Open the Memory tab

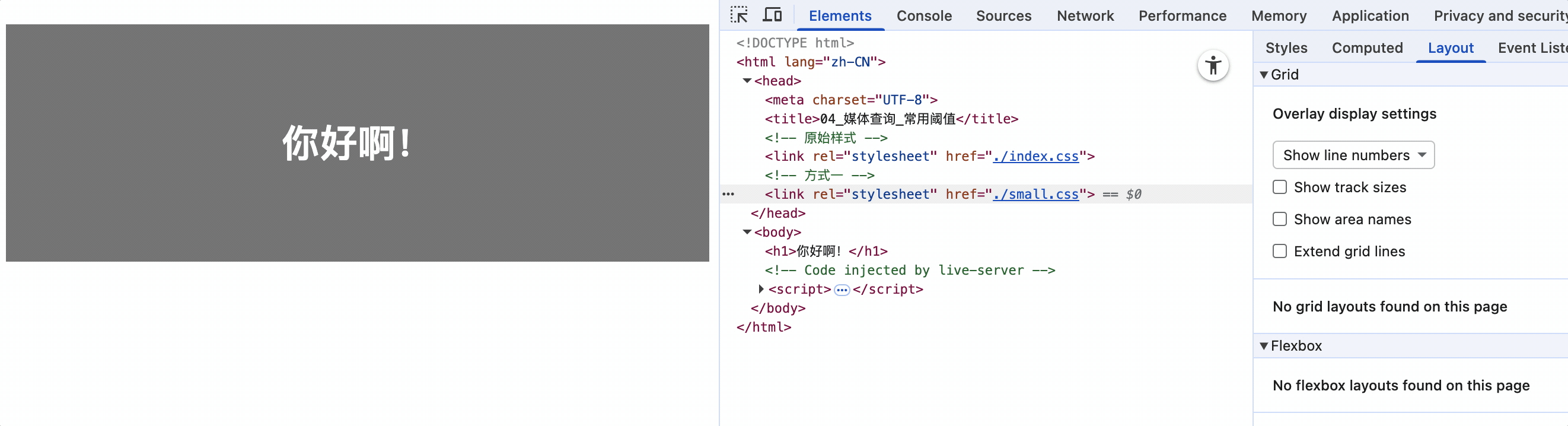(1278, 16)
